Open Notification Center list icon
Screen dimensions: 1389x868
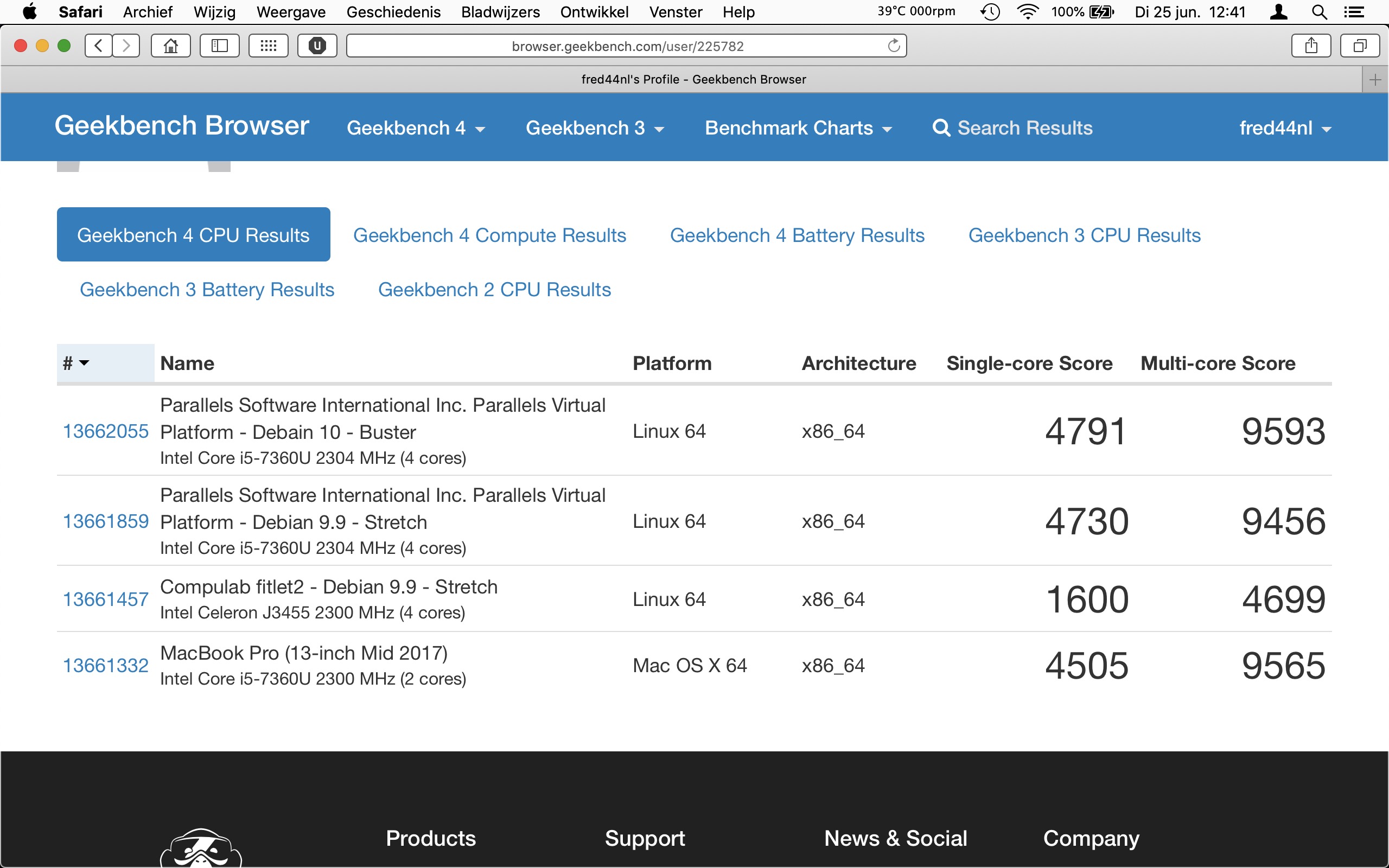[x=1354, y=11]
